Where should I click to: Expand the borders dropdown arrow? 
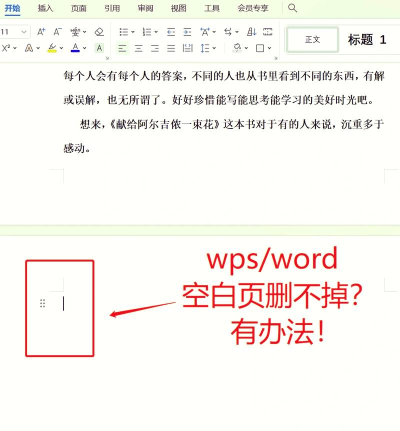(x=269, y=48)
